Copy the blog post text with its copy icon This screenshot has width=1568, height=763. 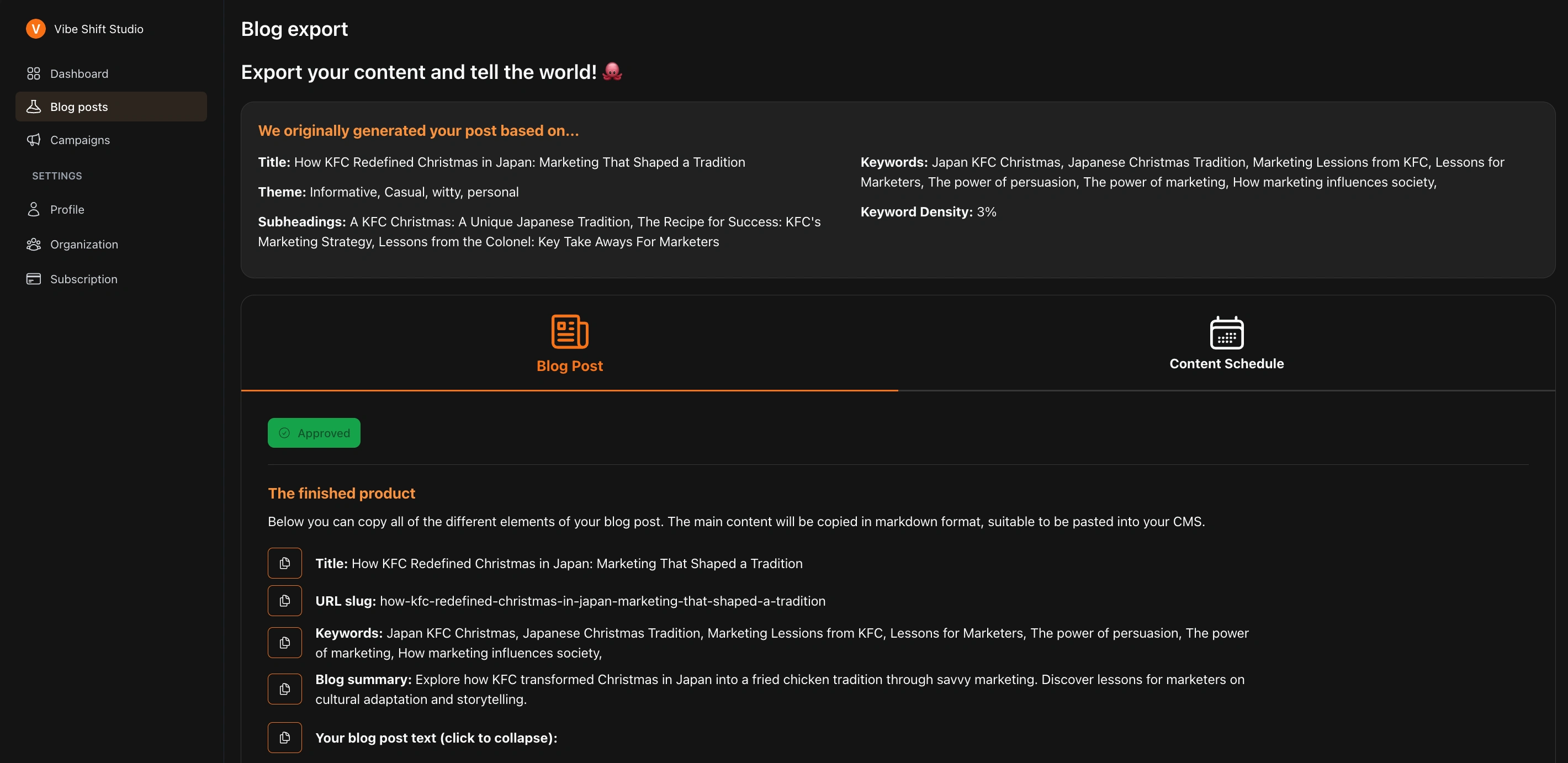pyautogui.click(x=284, y=738)
